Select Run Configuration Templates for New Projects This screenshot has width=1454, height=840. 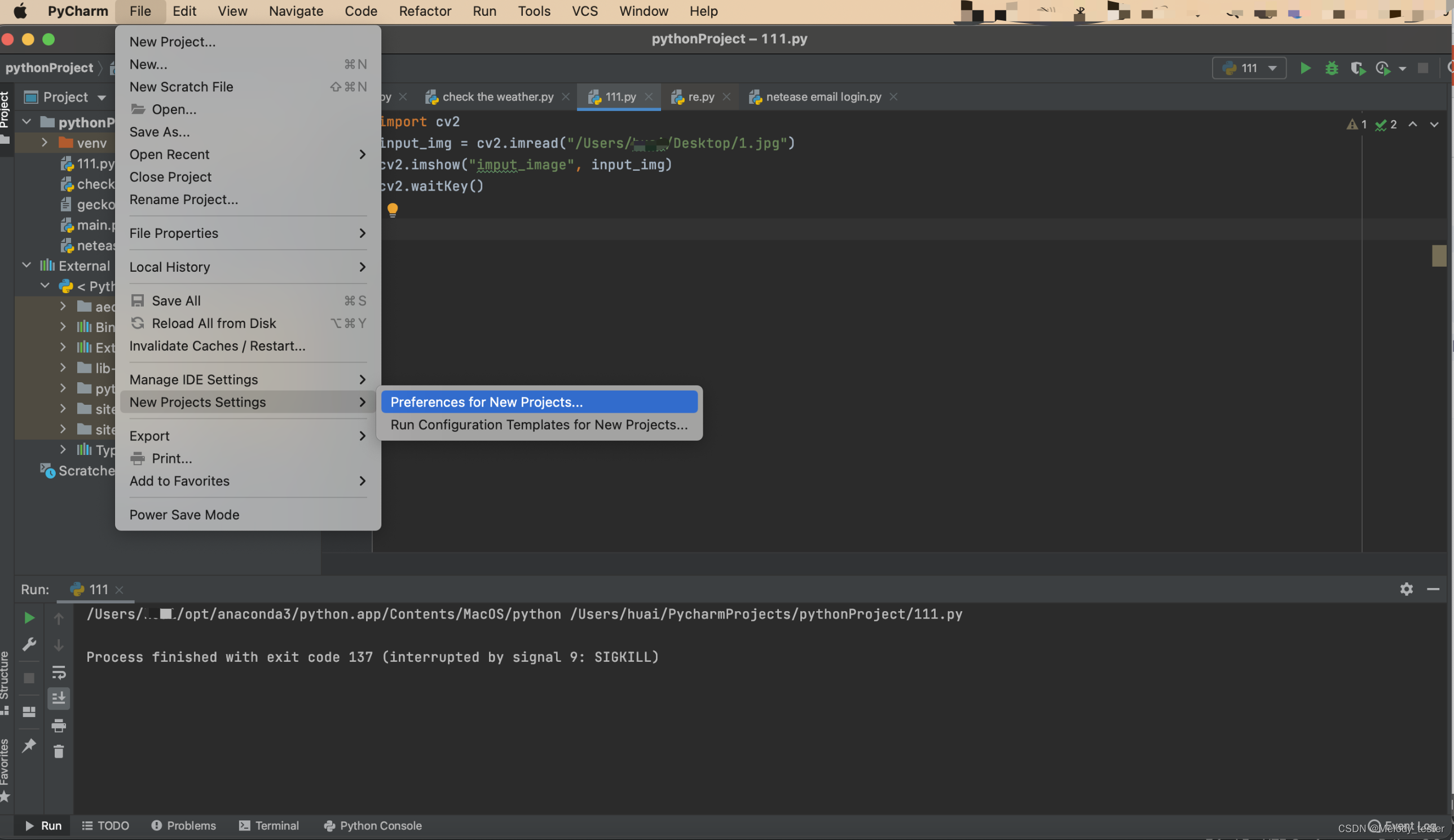click(x=539, y=425)
